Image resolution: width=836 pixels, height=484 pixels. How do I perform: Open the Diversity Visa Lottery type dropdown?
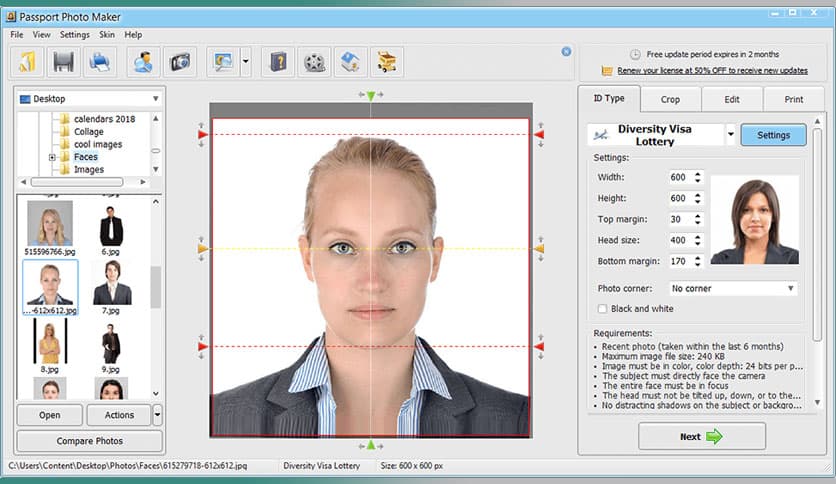pyautogui.click(x=731, y=135)
